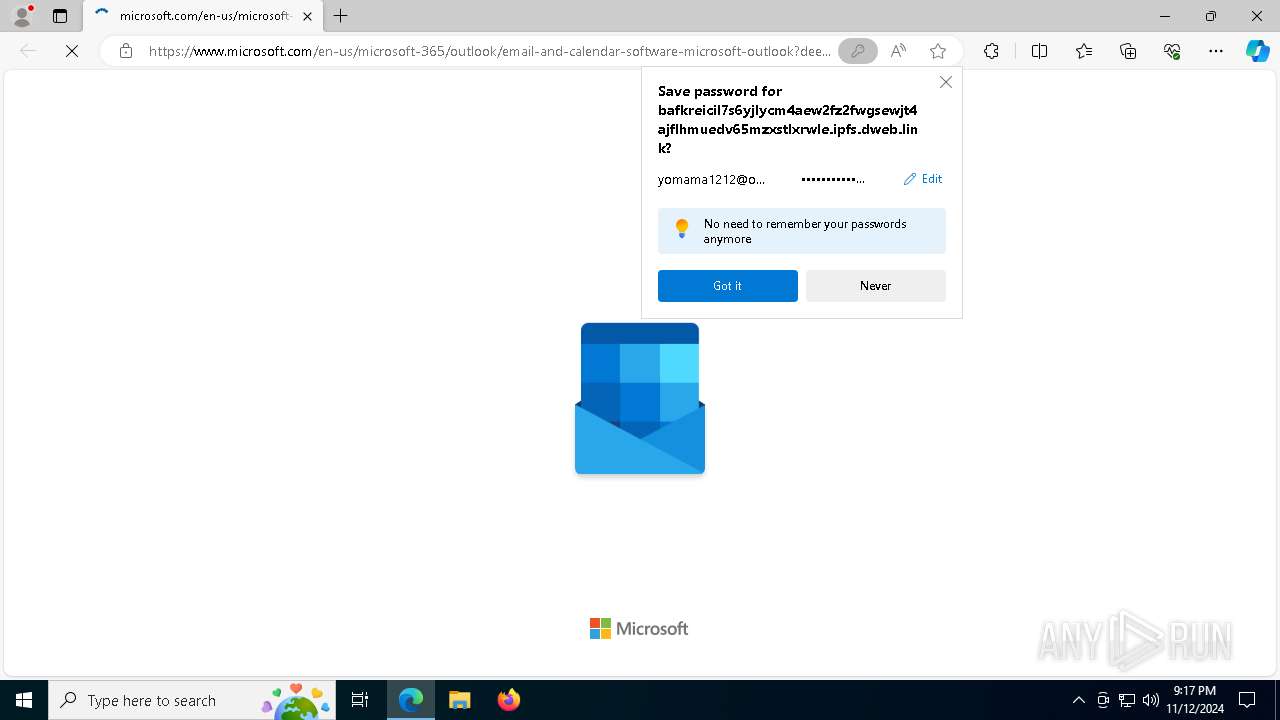1280x720 pixels.
Task: Open tab actions menu icon
Action: [x=60, y=16]
